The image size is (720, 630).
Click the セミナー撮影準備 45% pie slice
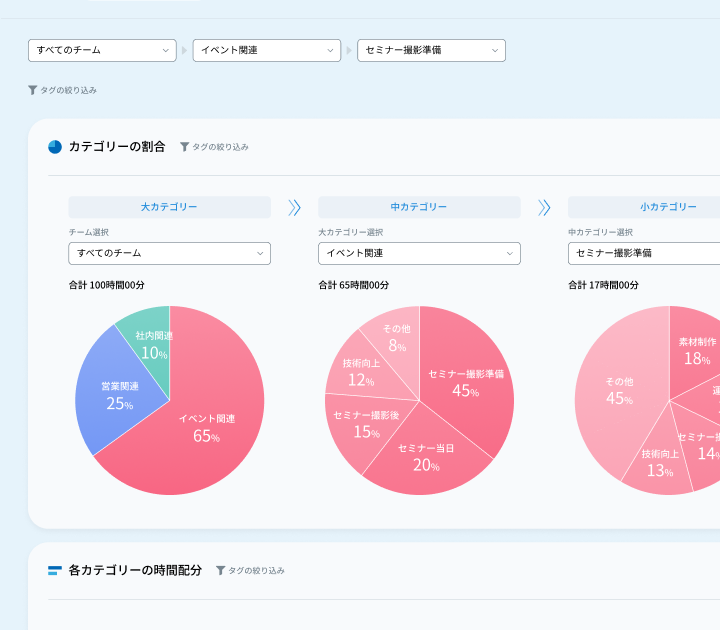point(466,382)
